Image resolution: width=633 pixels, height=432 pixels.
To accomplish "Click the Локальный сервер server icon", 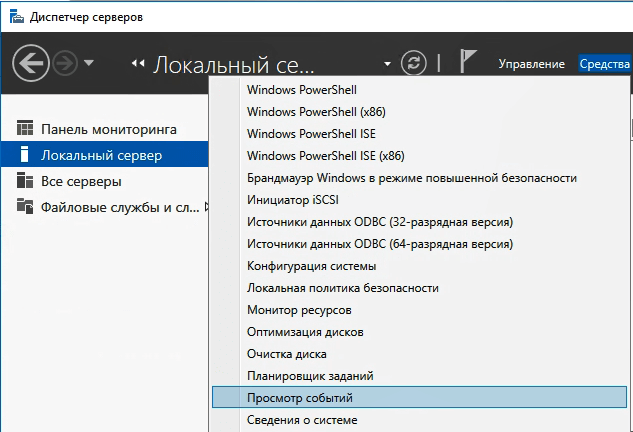I will 25,154.
